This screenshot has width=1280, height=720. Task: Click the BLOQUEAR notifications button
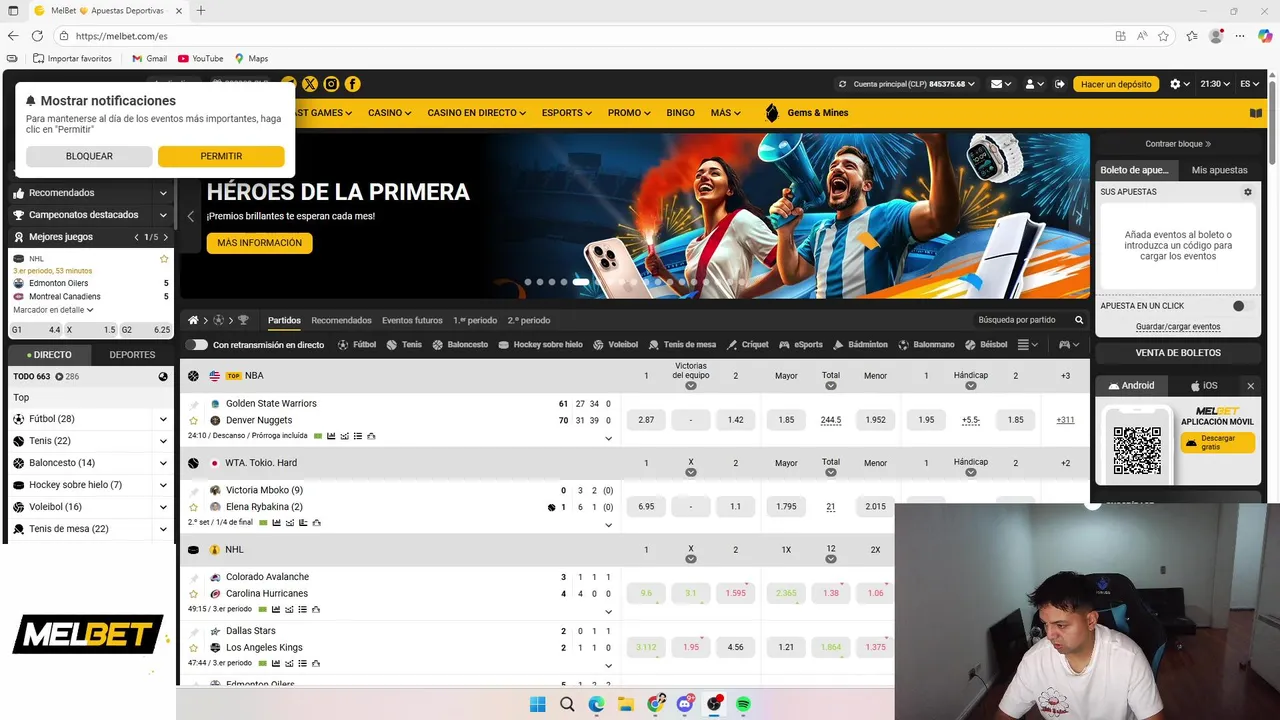pyautogui.click(x=89, y=156)
